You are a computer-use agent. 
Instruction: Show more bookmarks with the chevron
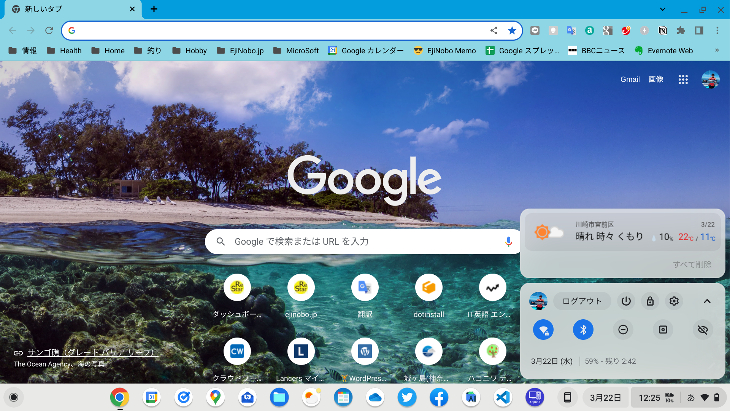(717, 50)
